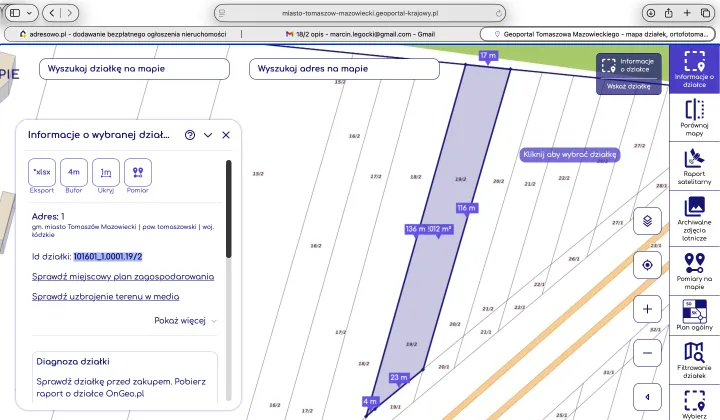The width and height of the screenshot is (720, 420).
Task: Select Pomiary na mapie tool
Action: 694,271
